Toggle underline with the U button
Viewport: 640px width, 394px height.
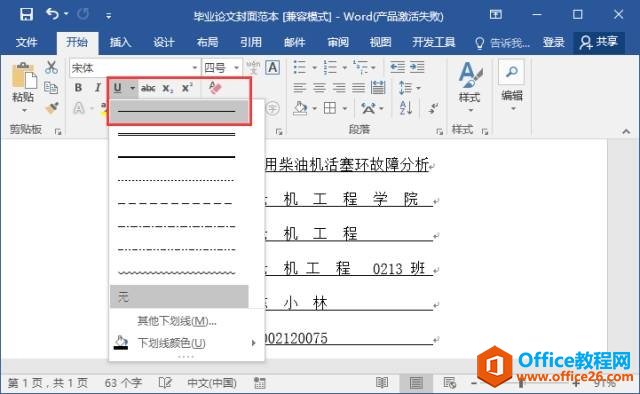pyautogui.click(x=118, y=88)
